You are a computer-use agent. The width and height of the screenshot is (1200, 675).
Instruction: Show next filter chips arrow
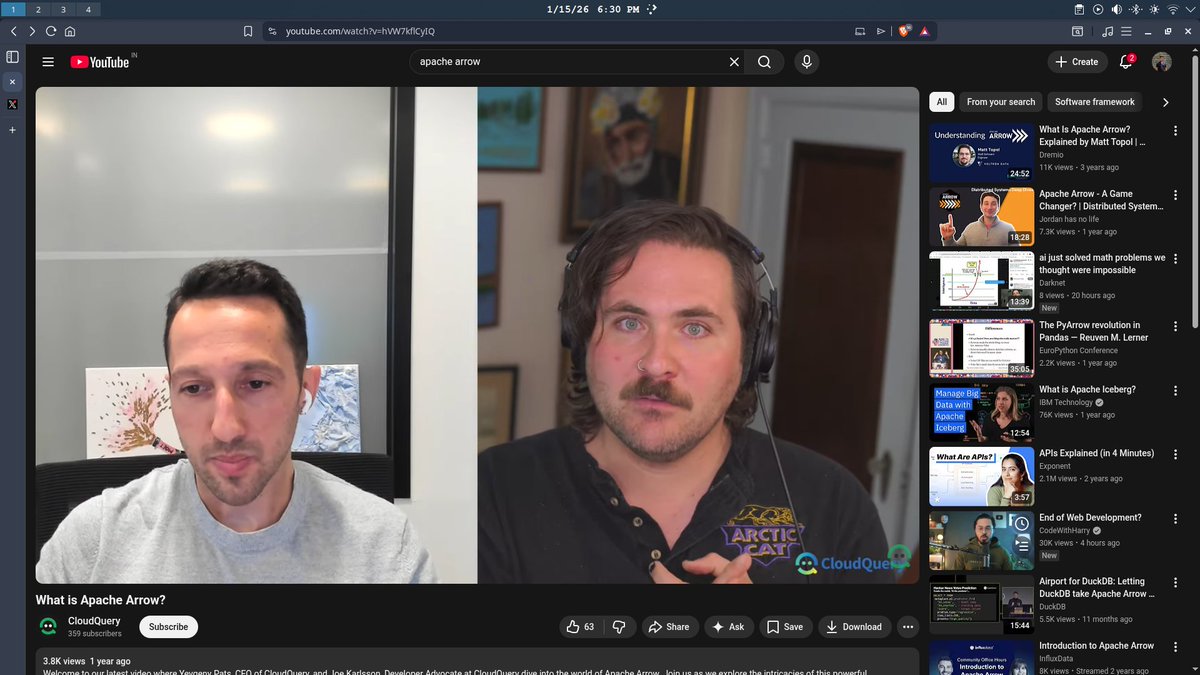pyautogui.click(x=1165, y=102)
